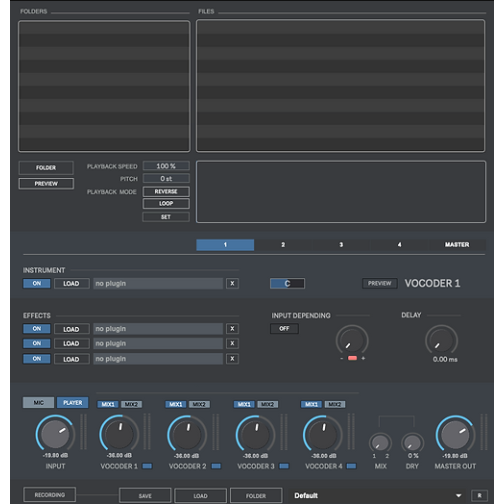Load an instrument plugin with LOAD
The height and width of the screenshot is (504, 504).
[71, 283]
